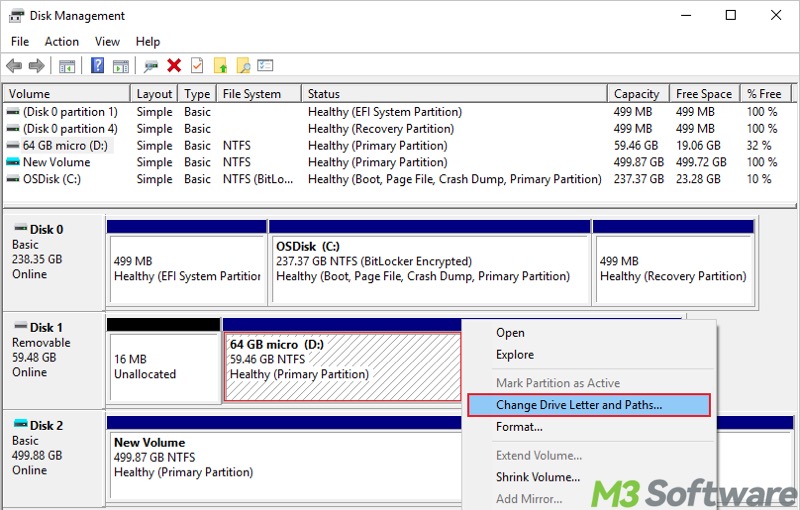Screen dimensions: 800x510
Task: Click the Show/Hide Console Tree icon
Action: 67,66
